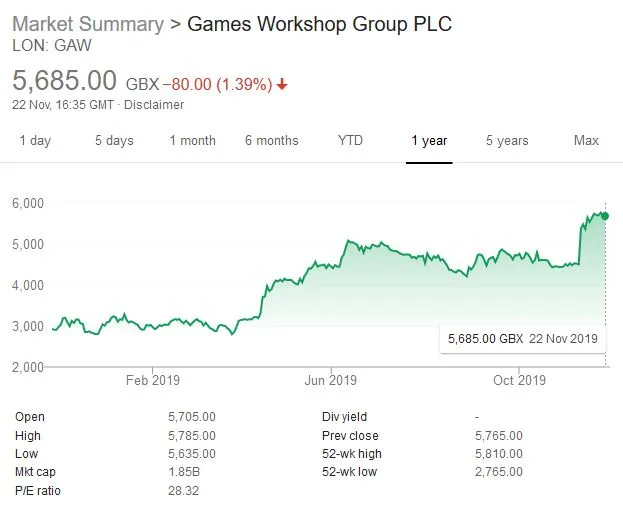The image size is (623, 513).
Task: Click the green data point on chart
Action: click(x=605, y=216)
